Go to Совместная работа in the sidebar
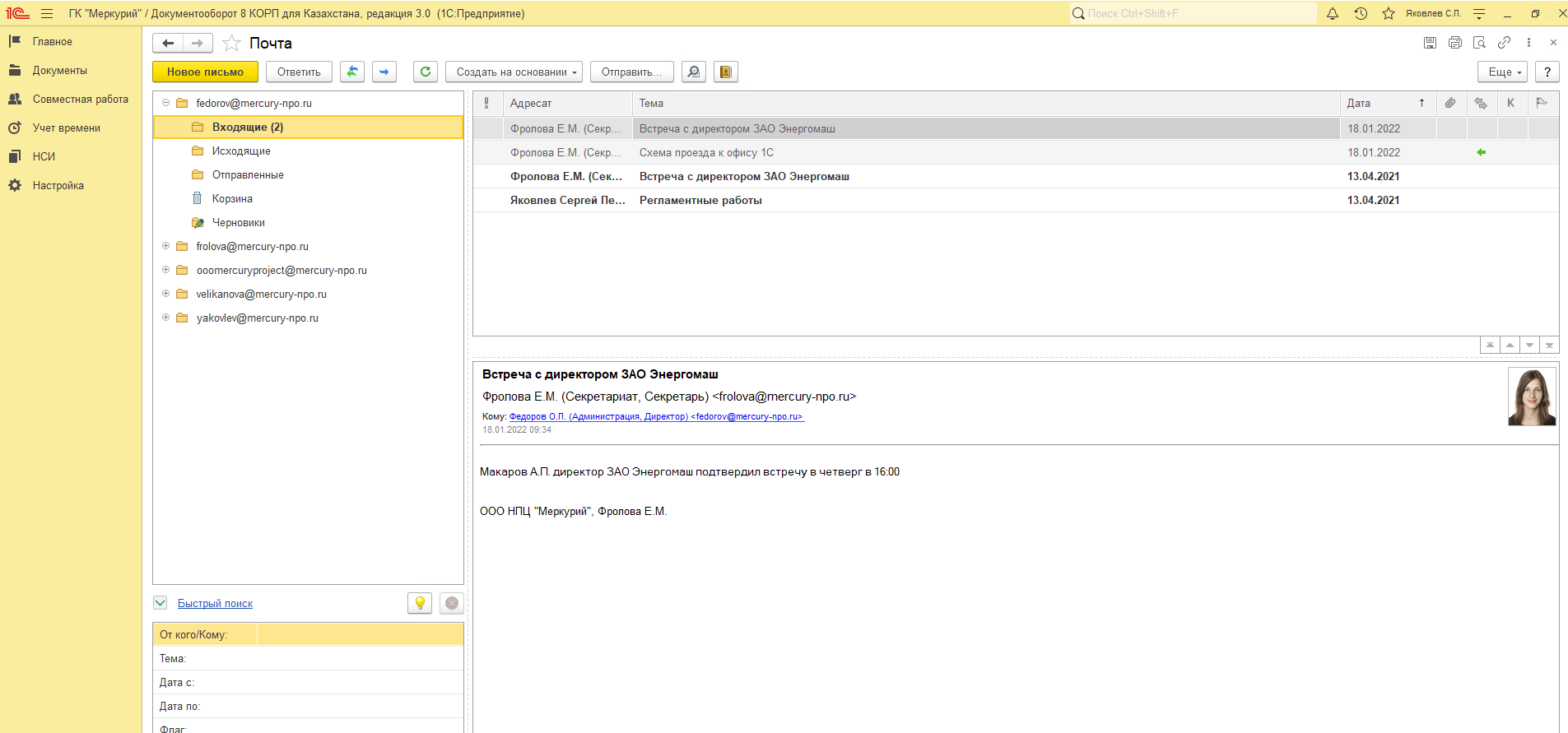This screenshot has width=1568, height=733. (x=80, y=100)
